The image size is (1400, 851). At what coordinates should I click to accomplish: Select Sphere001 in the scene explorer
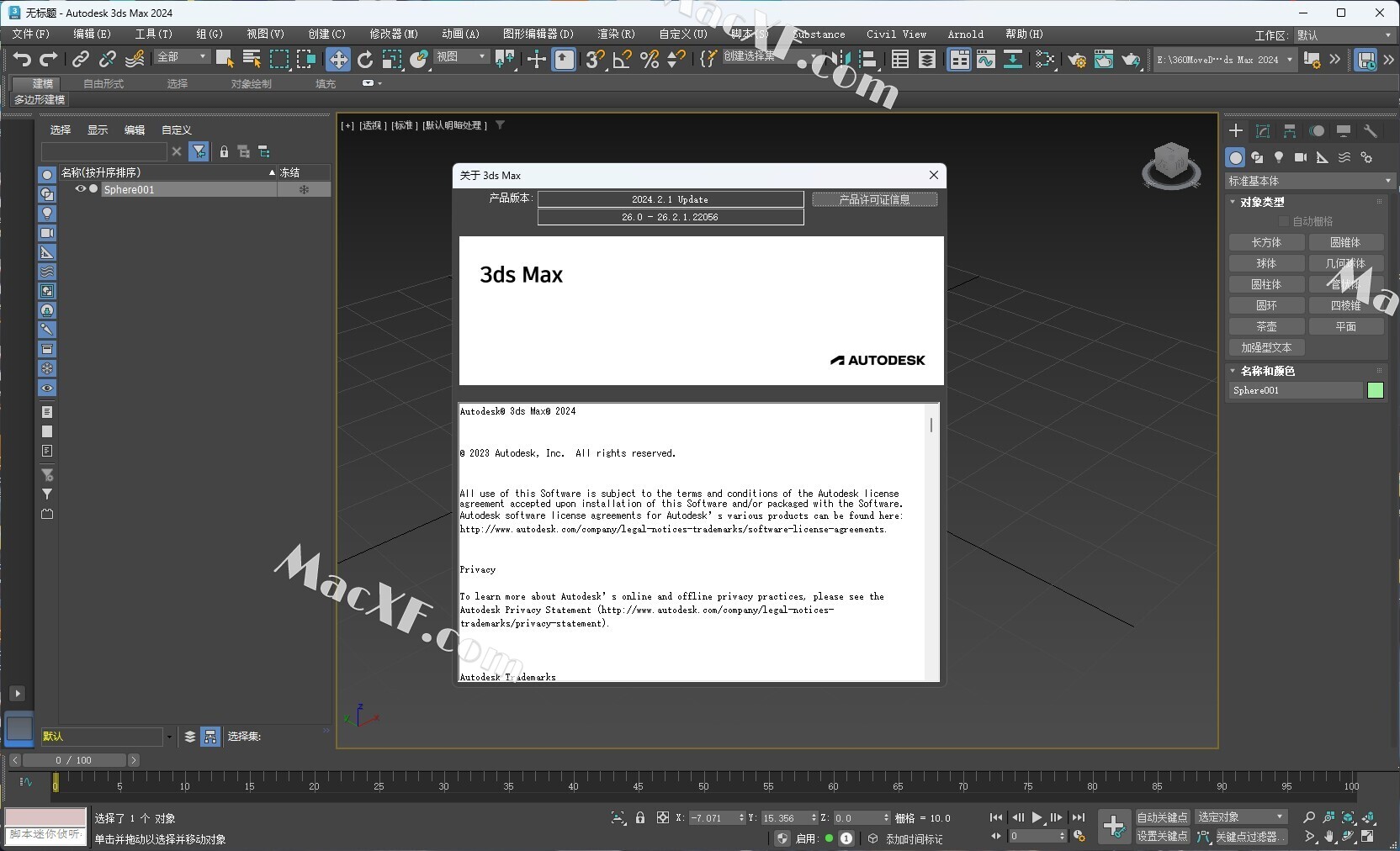[x=189, y=190]
